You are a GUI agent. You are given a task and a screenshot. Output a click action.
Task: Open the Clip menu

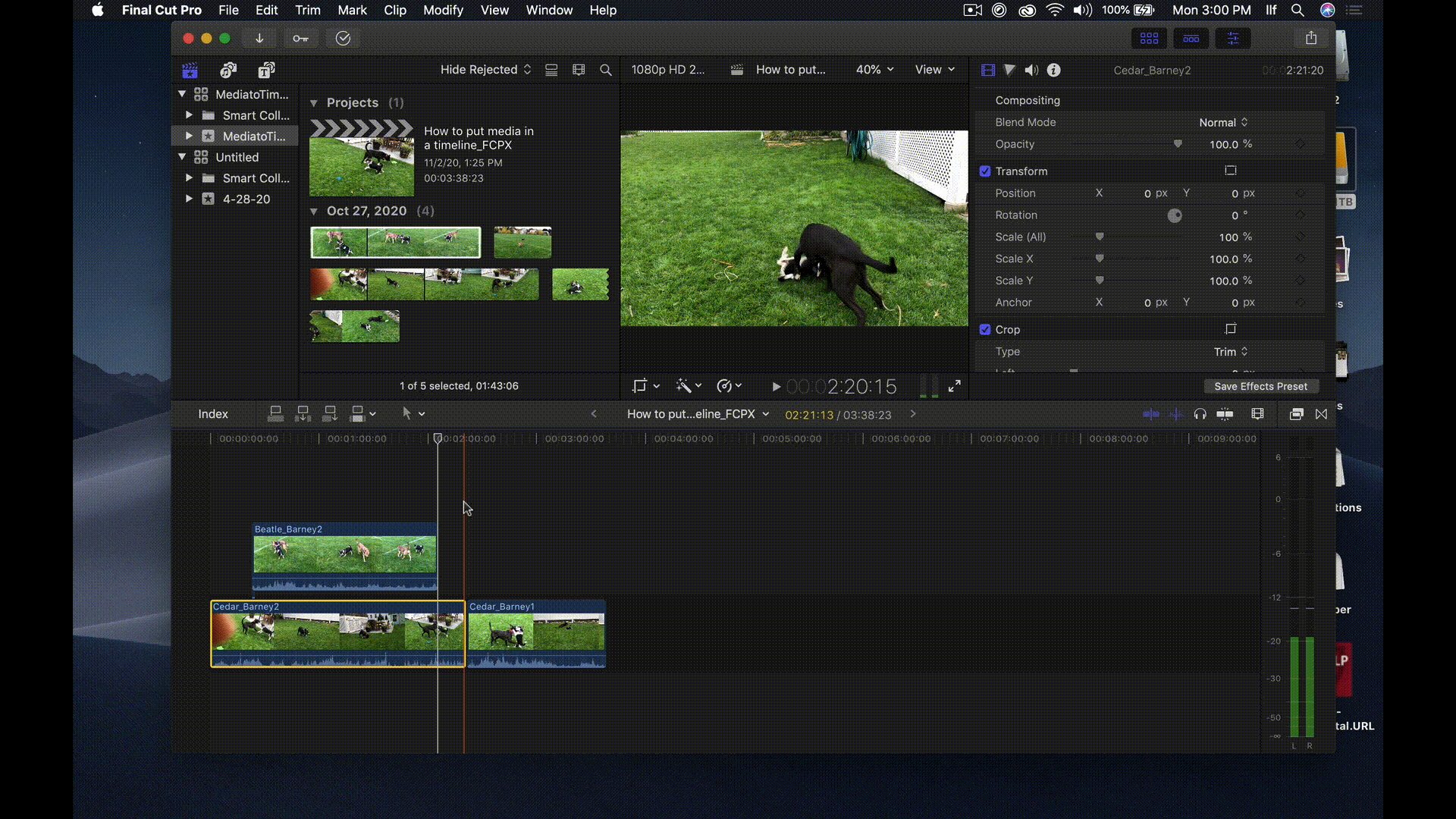[x=395, y=11]
